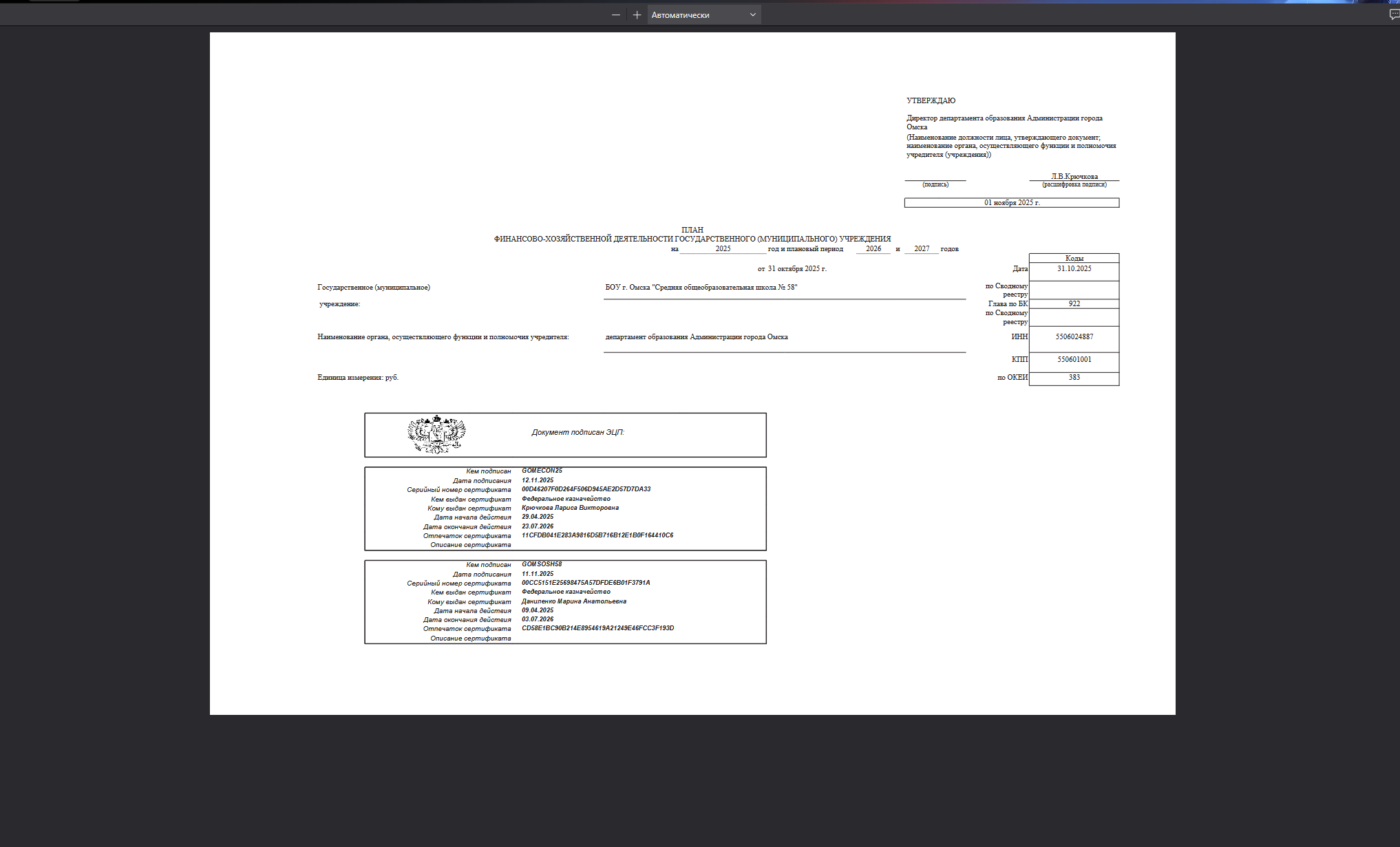The image size is (1400, 847).
Task: Click the ПЛАН document title
Action: point(692,230)
